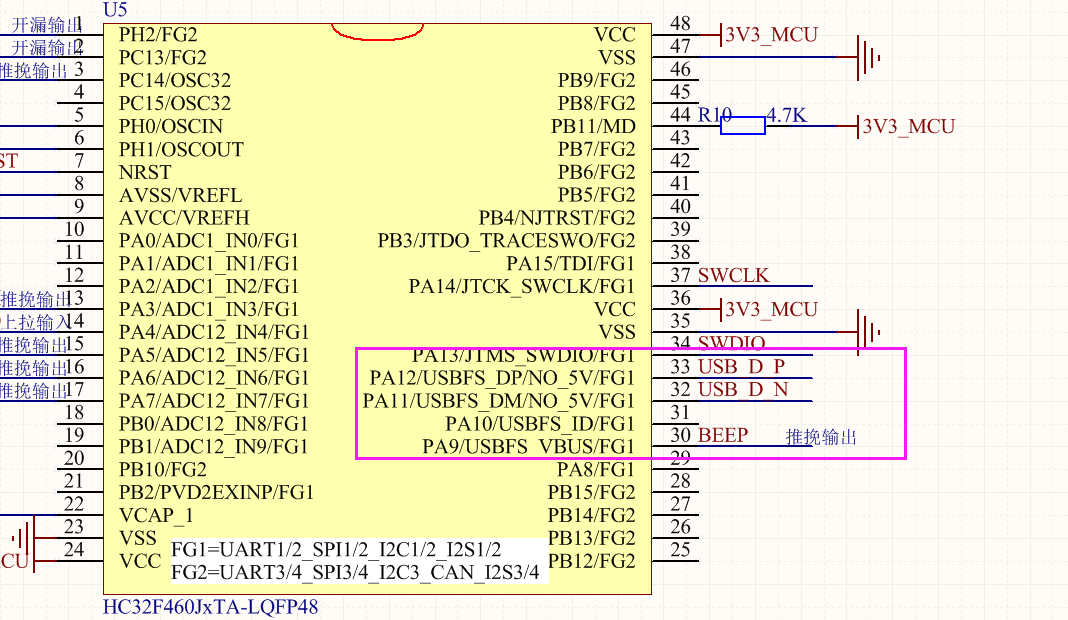Select the R10 resistor symbol
The width and height of the screenshot is (1068, 620).
tap(742, 125)
